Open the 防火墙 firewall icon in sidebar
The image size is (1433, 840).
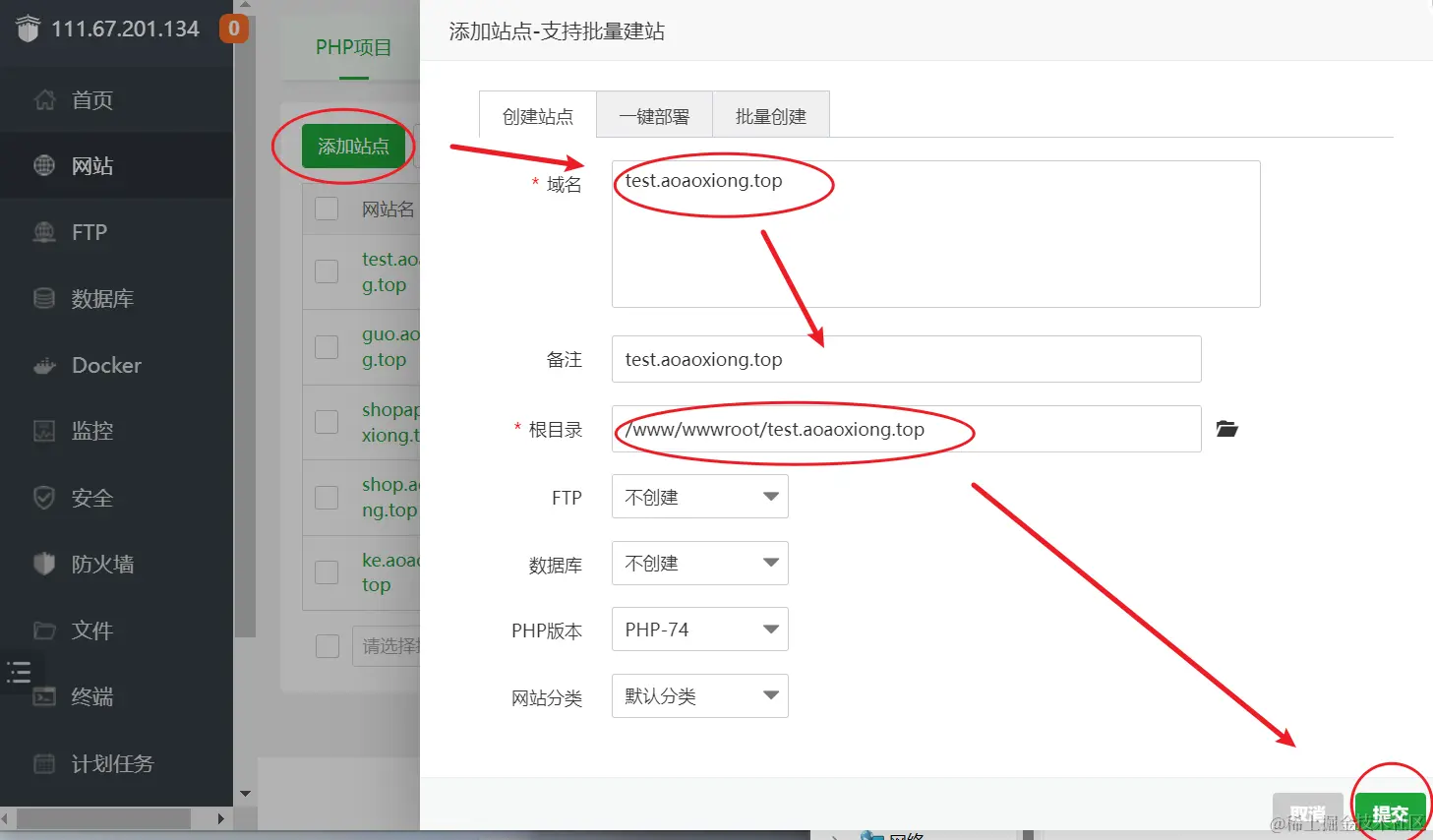pos(44,564)
